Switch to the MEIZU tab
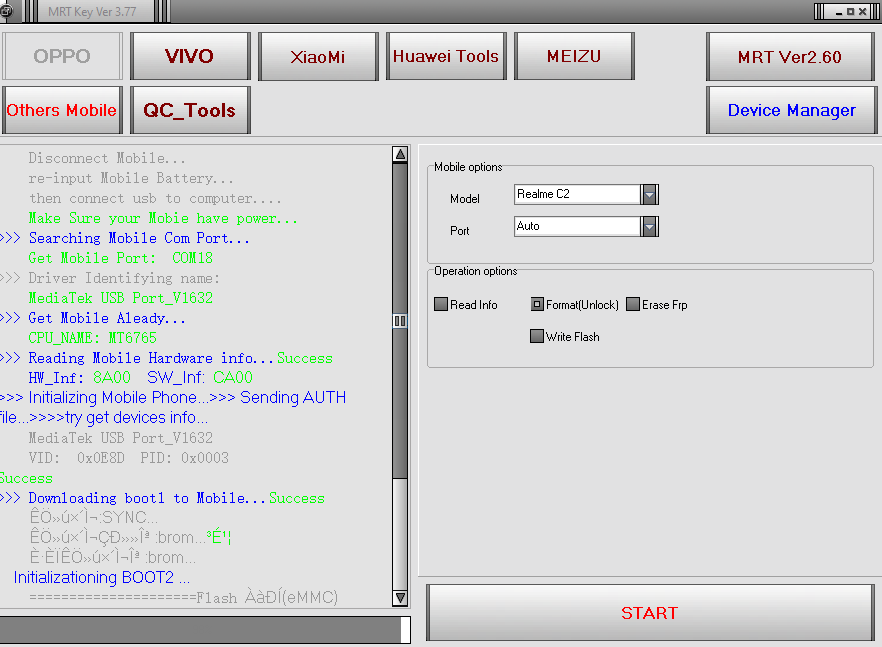882x647 pixels. [574, 56]
